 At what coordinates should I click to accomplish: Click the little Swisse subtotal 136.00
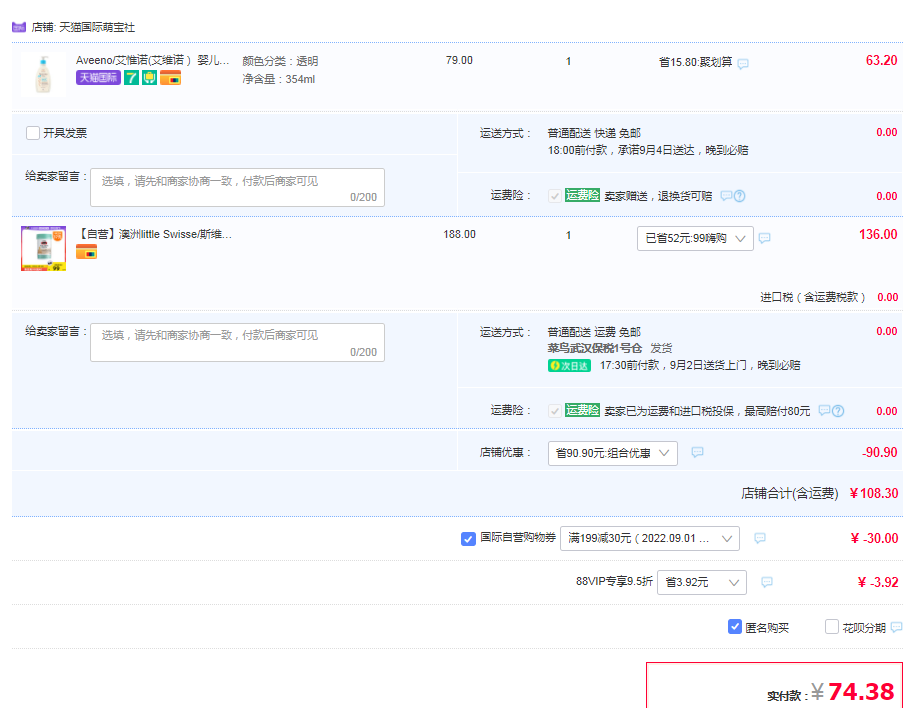(x=878, y=234)
